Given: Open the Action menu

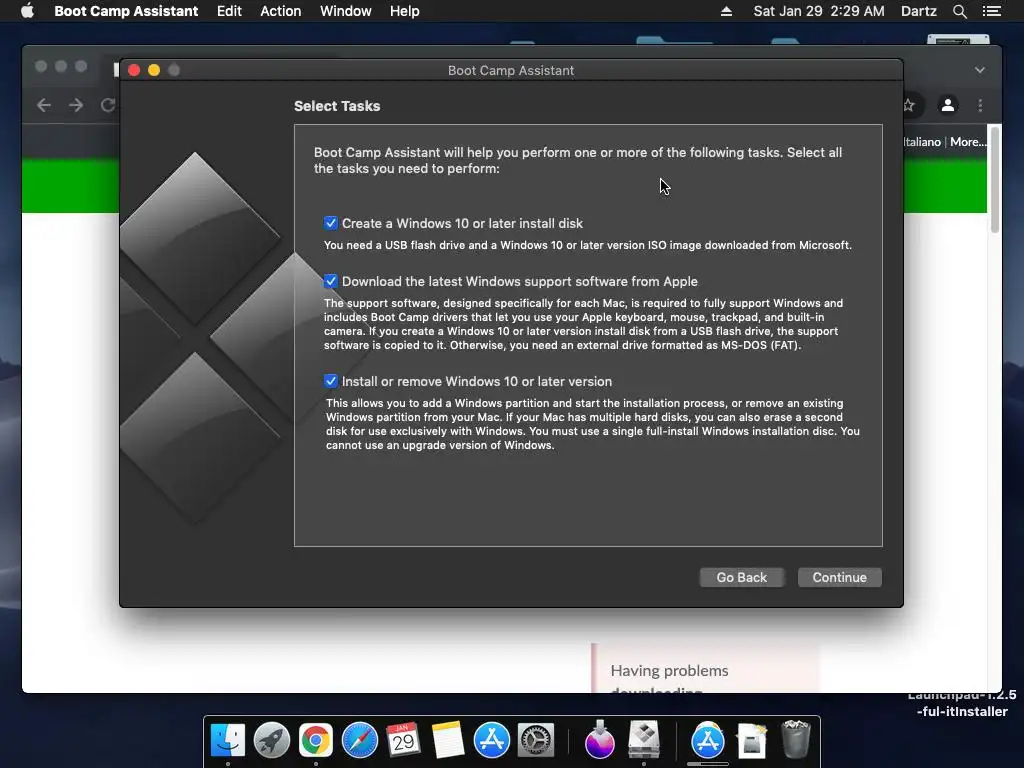Looking at the screenshot, I should coord(281,11).
